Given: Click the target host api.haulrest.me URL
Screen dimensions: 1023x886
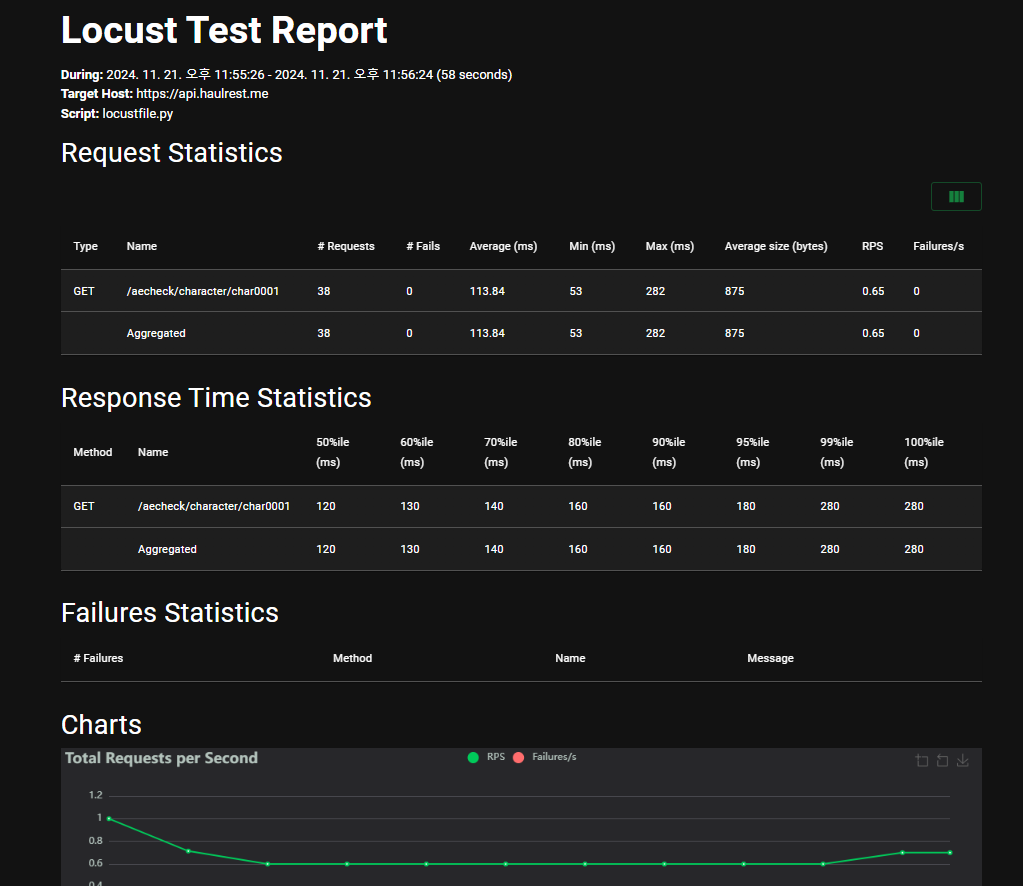Looking at the screenshot, I should coord(202,94).
